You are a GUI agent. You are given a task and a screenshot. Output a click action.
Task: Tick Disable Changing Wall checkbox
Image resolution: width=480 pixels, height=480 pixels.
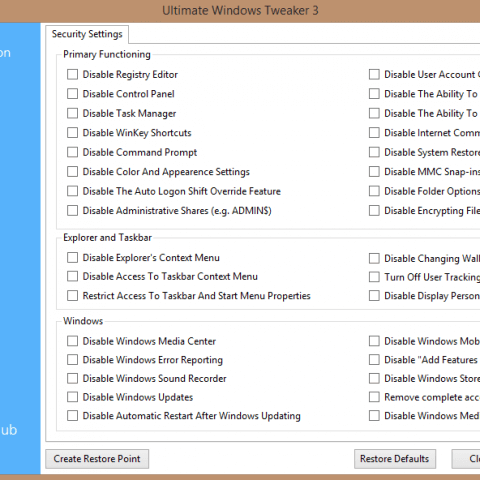pyautogui.click(x=374, y=258)
